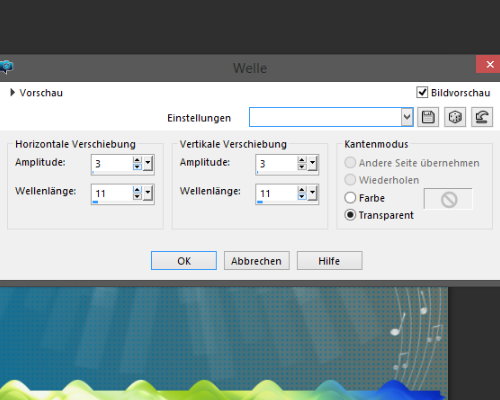Open the horizontal Amplitude slider dropdown
The height and width of the screenshot is (400, 500).
[147, 163]
